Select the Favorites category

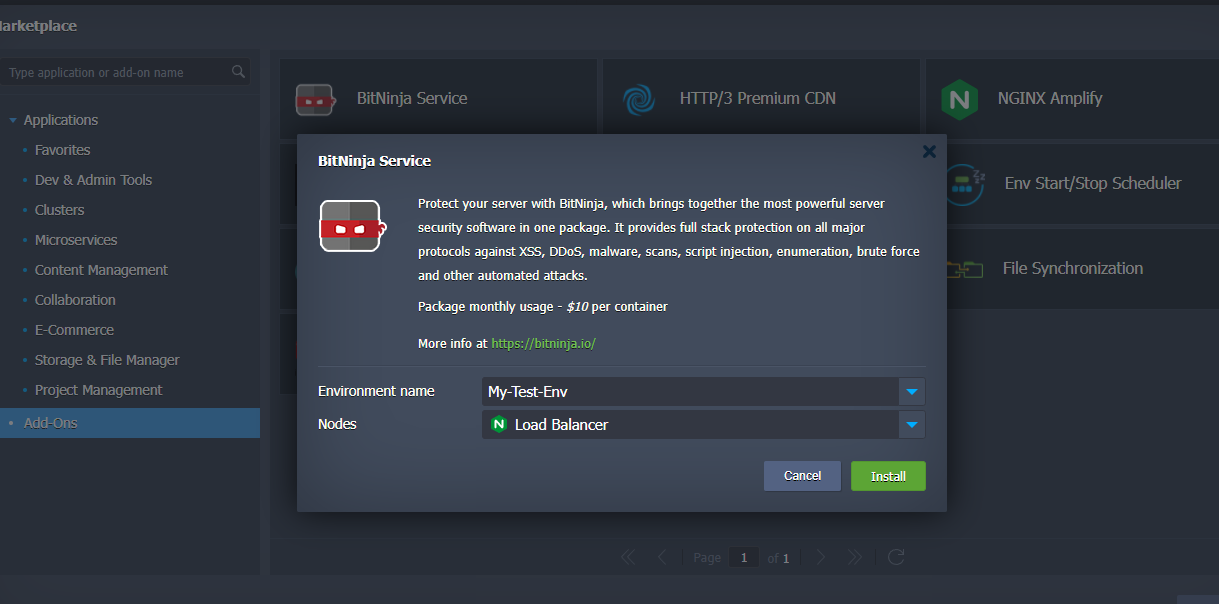coord(62,150)
